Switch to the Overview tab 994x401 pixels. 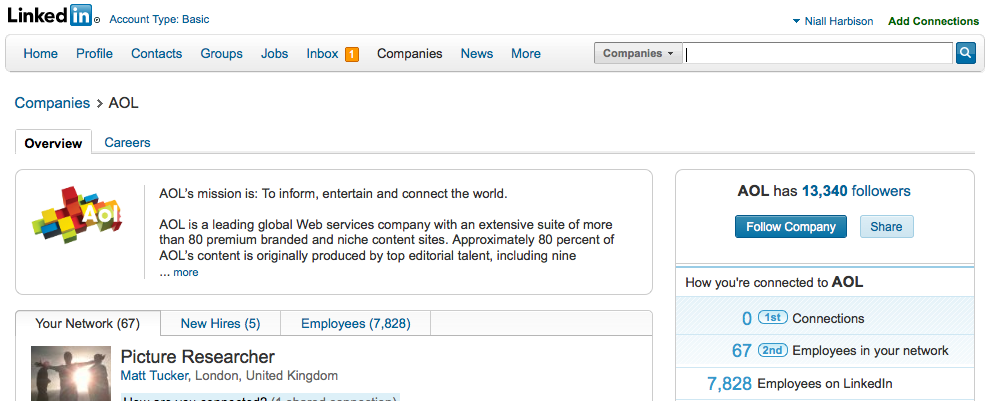pyautogui.click(x=53, y=143)
